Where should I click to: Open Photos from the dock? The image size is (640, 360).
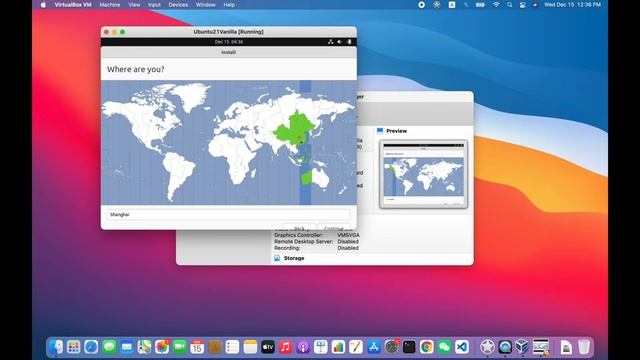[x=162, y=347]
